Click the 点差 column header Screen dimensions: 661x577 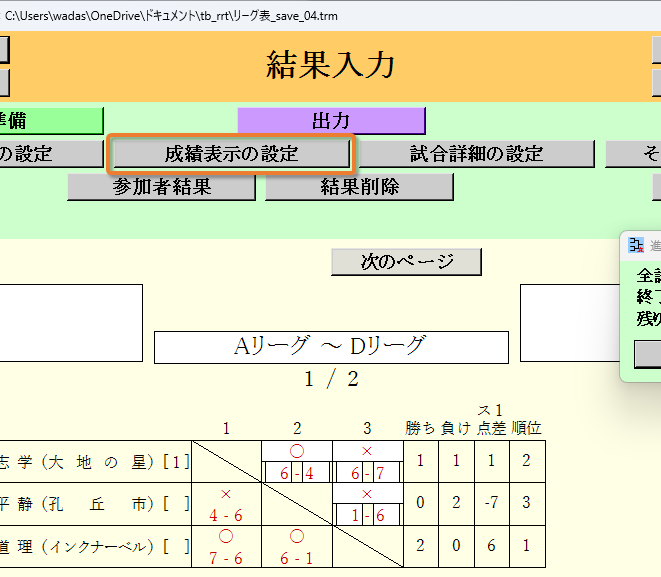(x=491, y=428)
